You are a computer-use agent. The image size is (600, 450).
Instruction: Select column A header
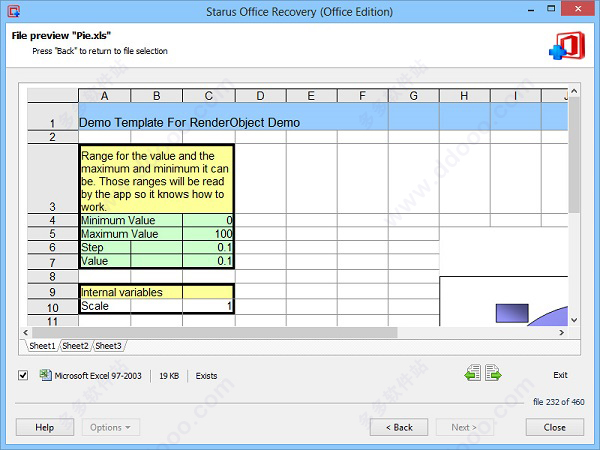pyautogui.click(x=104, y=96)
